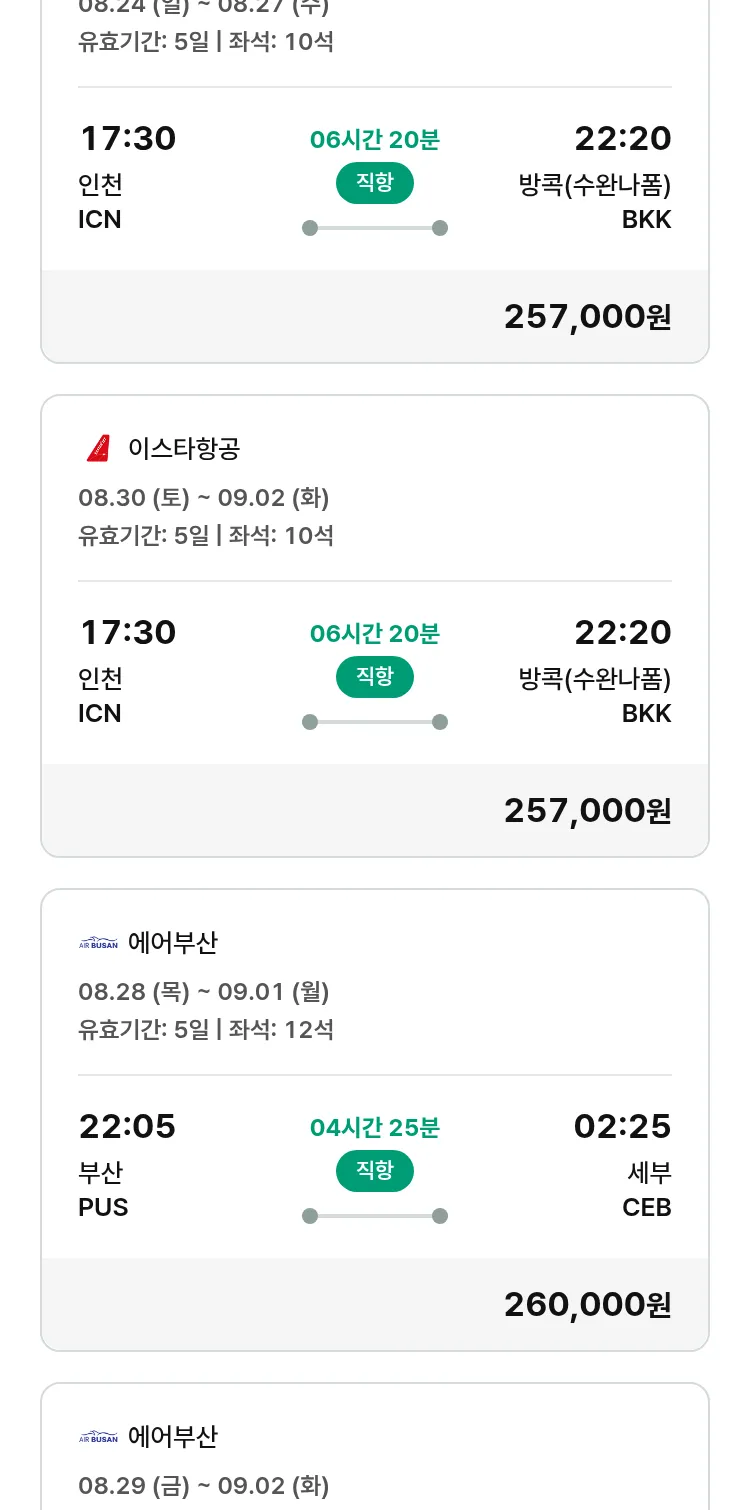This screenshot has height=1510, width=750.
Task: Tap the 직항 badge on the 08.30 Eastar flight
Action: (375, 677)
